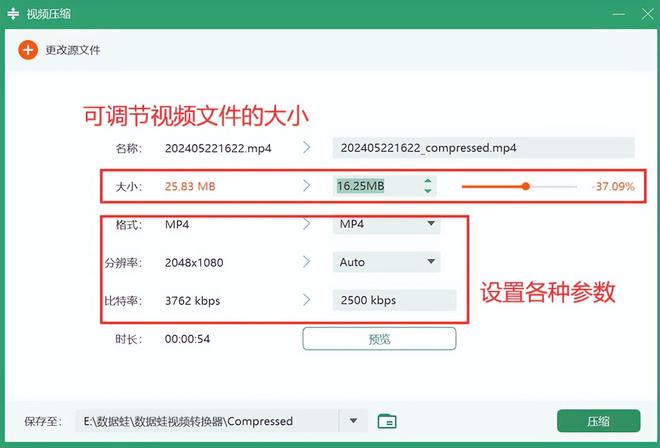The height and width of the screenshot is (448, 660).
Task: Click the orange plus add-source icon
Action: click(x=27, y=50)
